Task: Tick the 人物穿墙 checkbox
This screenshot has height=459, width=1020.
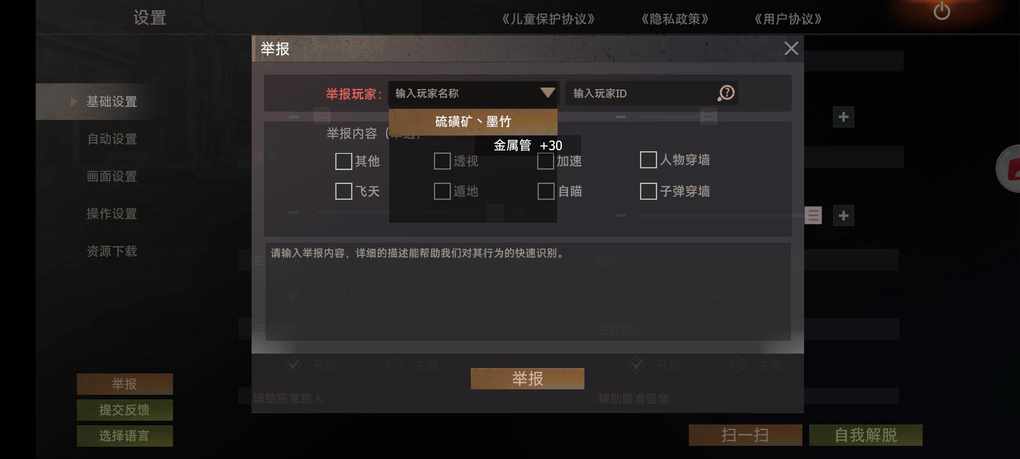Action: (x=648, y=160)
